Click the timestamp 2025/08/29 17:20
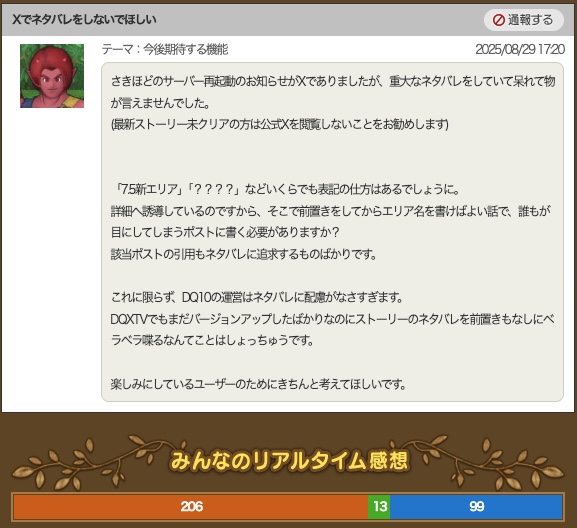 pyautogui.click(x=520, y=49)
